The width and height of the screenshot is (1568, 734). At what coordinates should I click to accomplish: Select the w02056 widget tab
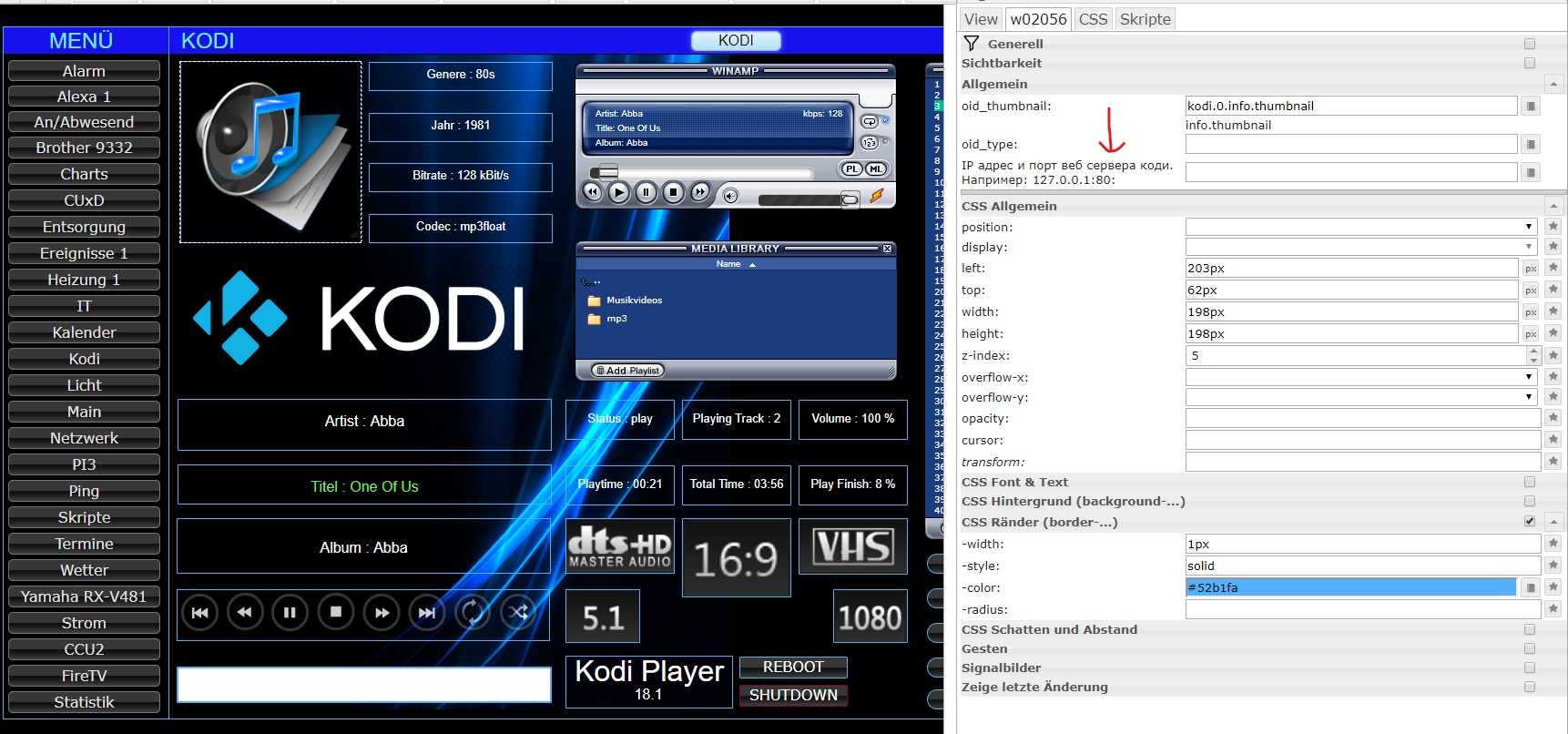pos(1039,19)
